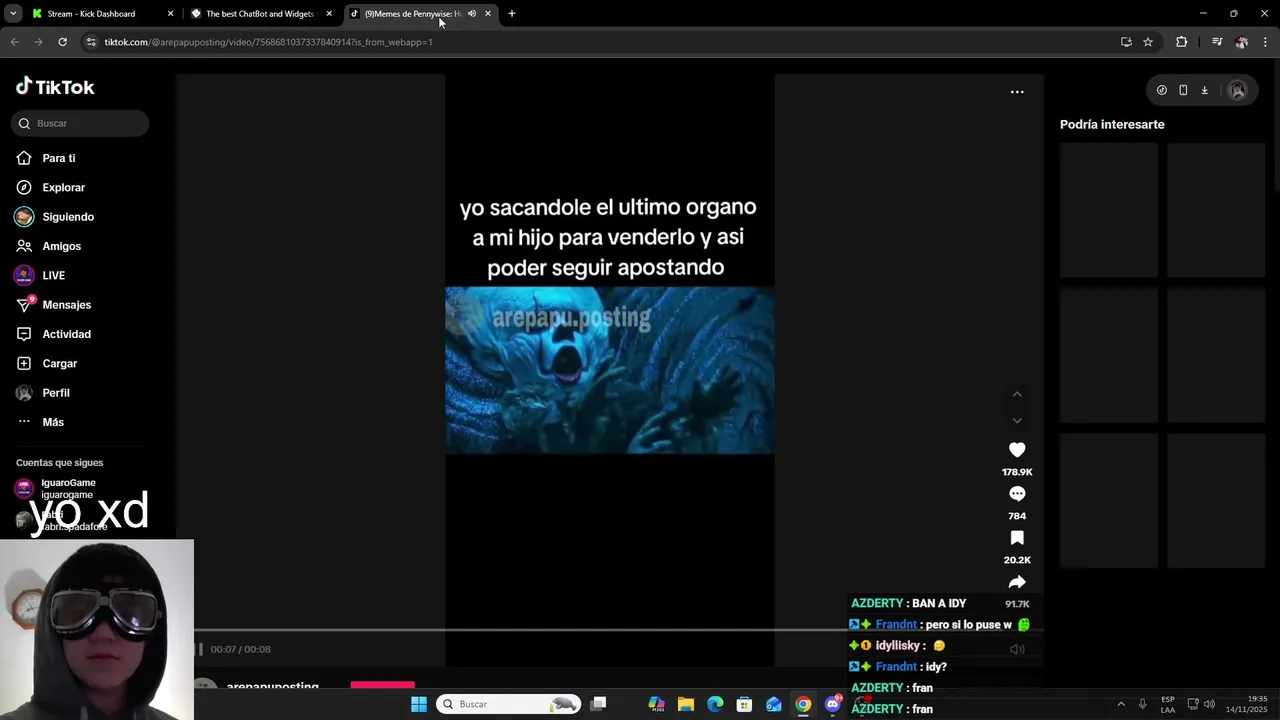The width and height of the screenshot is (1280, 720).
Task: Click the Pennywise meme video frame
Action: (x=610, y=370)
